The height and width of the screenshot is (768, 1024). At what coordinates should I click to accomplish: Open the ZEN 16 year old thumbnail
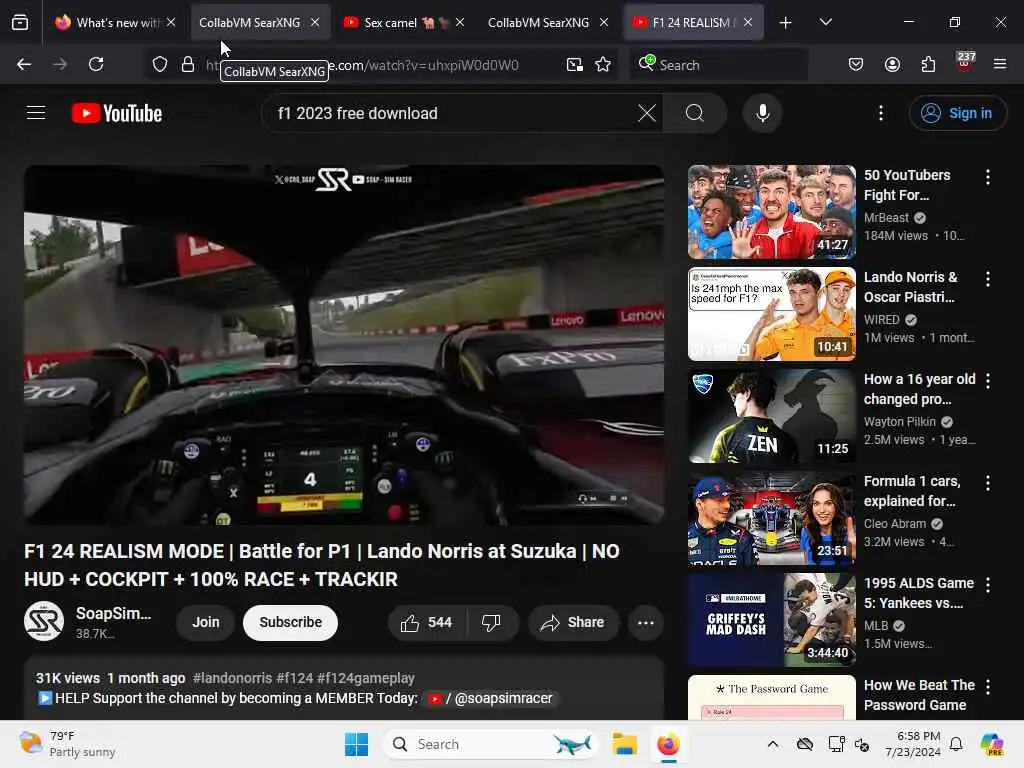(771, 415)
